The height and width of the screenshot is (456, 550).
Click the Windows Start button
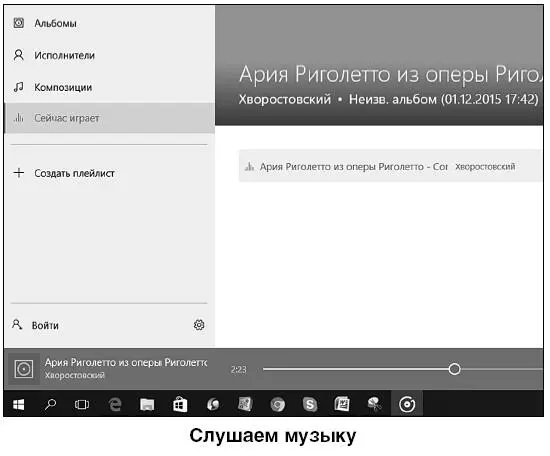[19, 404]
